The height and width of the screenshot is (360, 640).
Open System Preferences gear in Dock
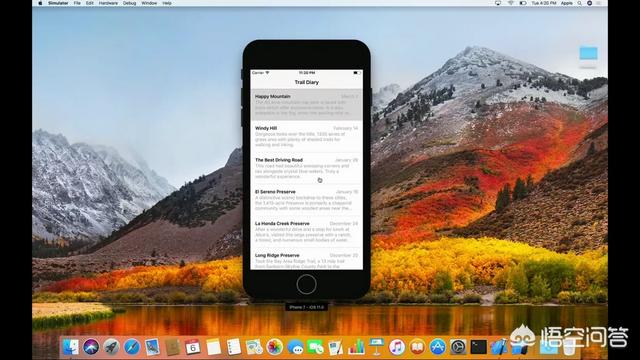458,347
